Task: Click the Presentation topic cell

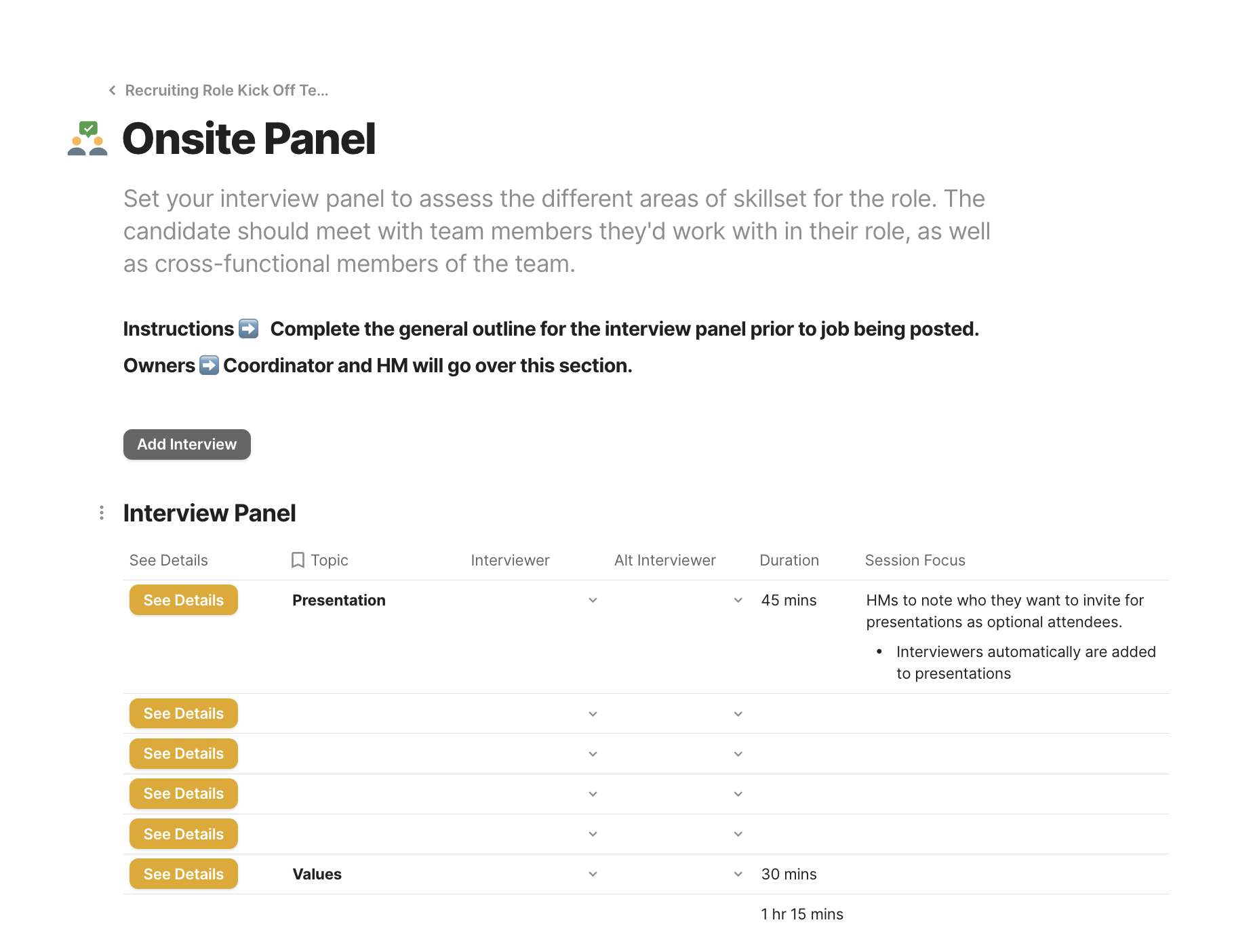Action: [x=339, y=600]
